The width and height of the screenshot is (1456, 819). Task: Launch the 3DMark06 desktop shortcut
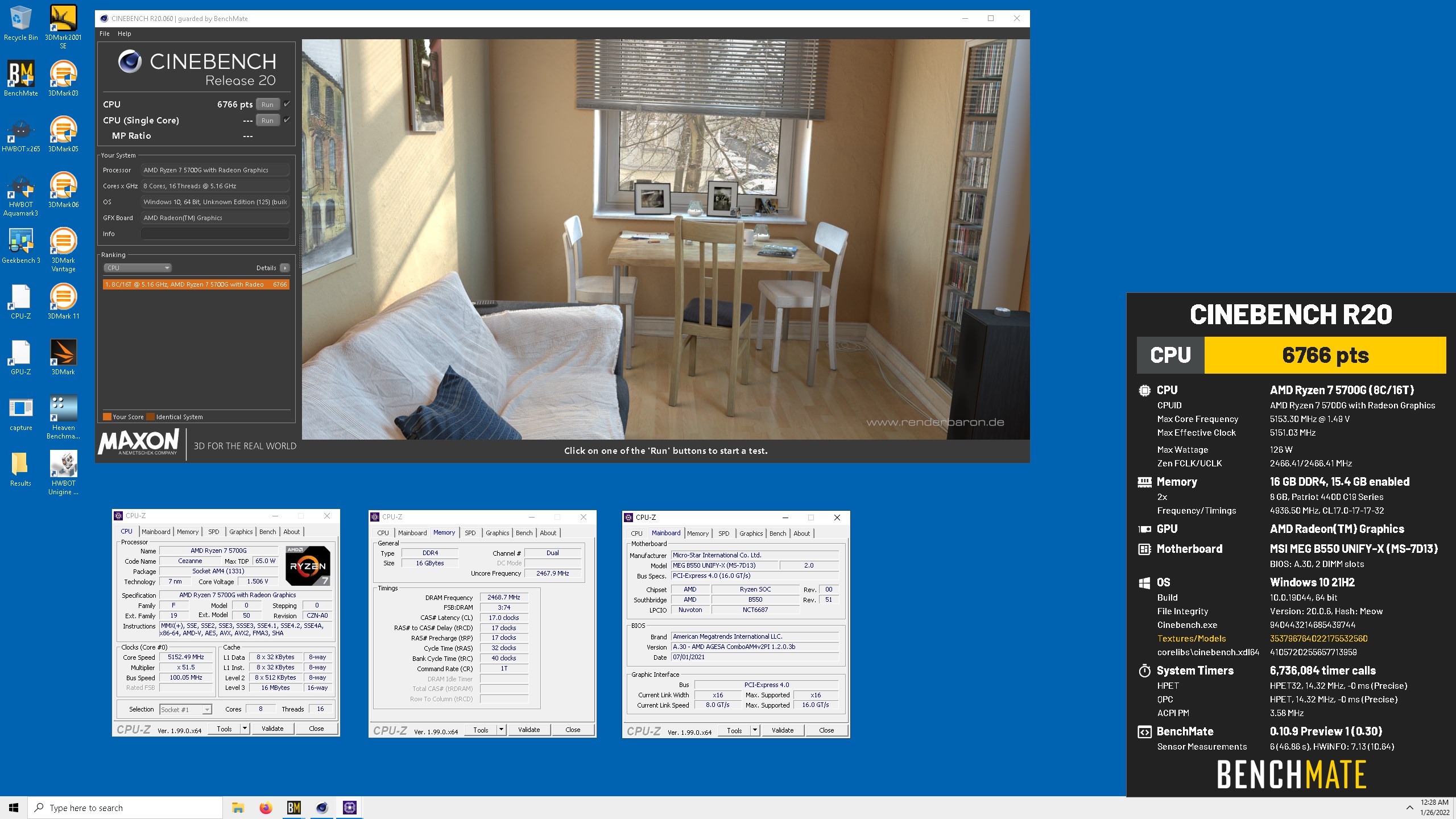63,190
